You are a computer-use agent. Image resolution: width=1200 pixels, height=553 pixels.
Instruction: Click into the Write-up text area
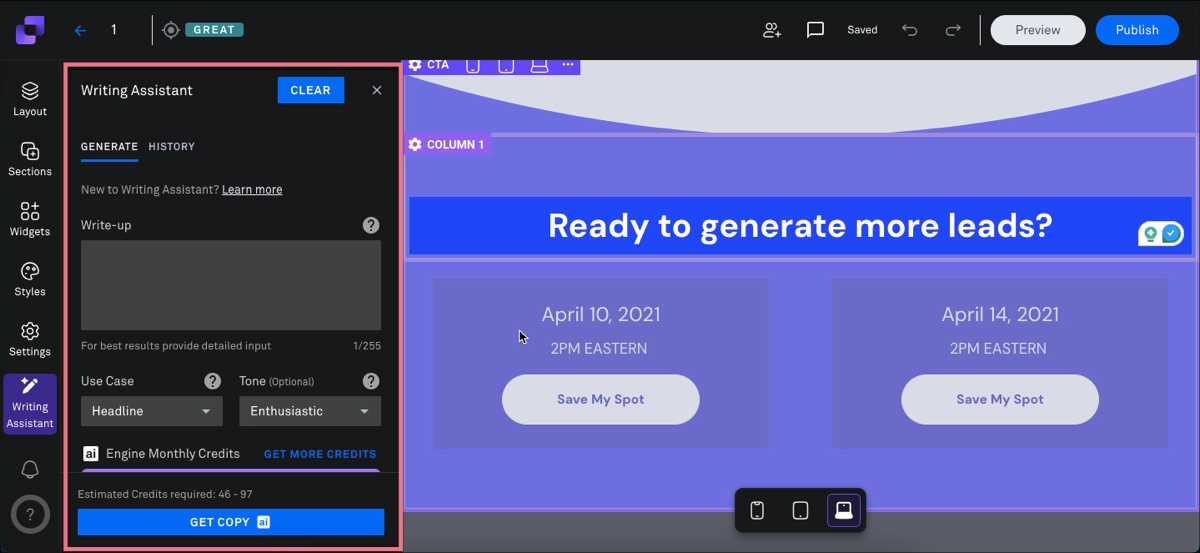[x=231, y=285]
